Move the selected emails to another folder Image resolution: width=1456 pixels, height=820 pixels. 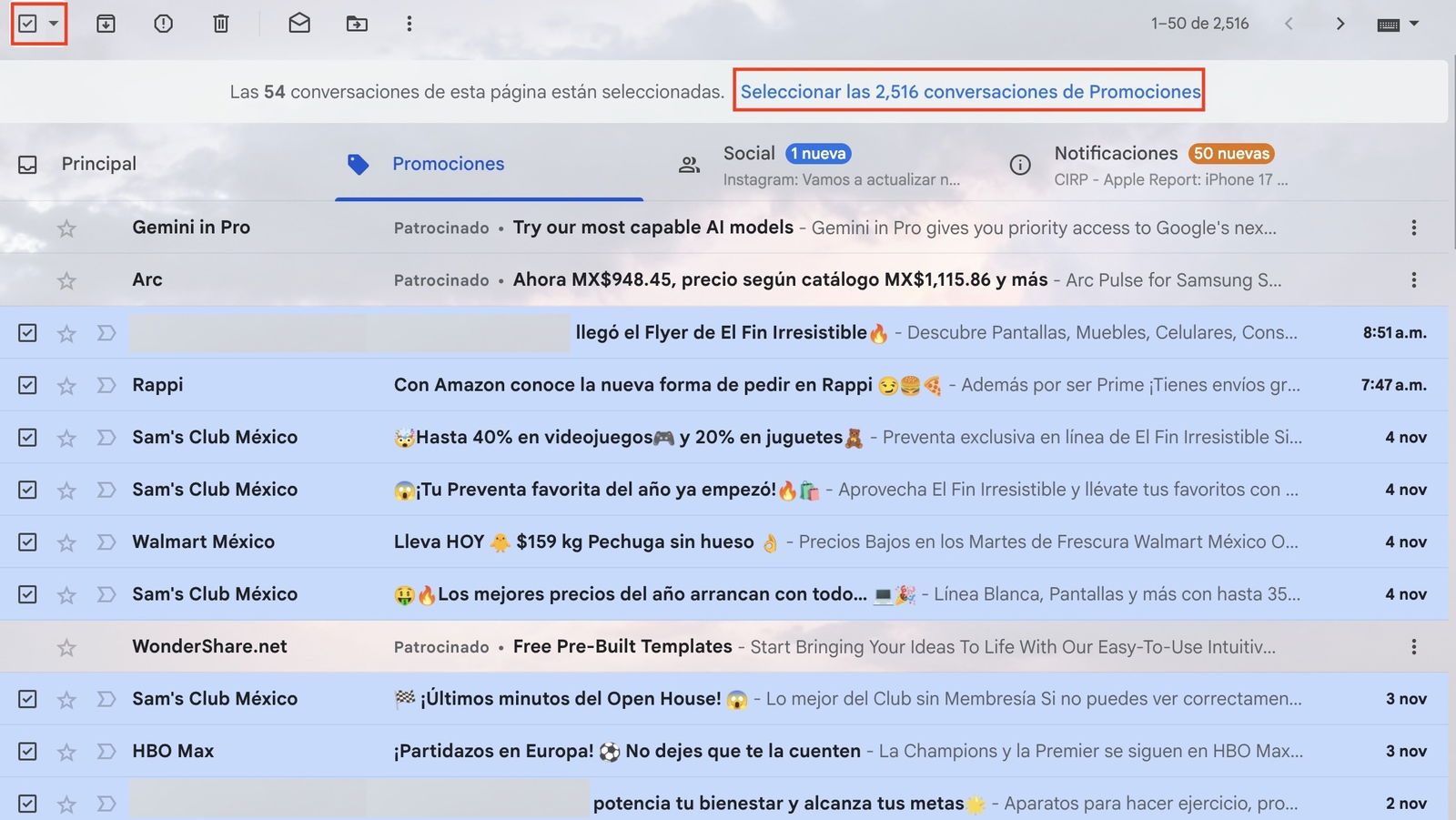pyautogui.click(x=356, y=24)
